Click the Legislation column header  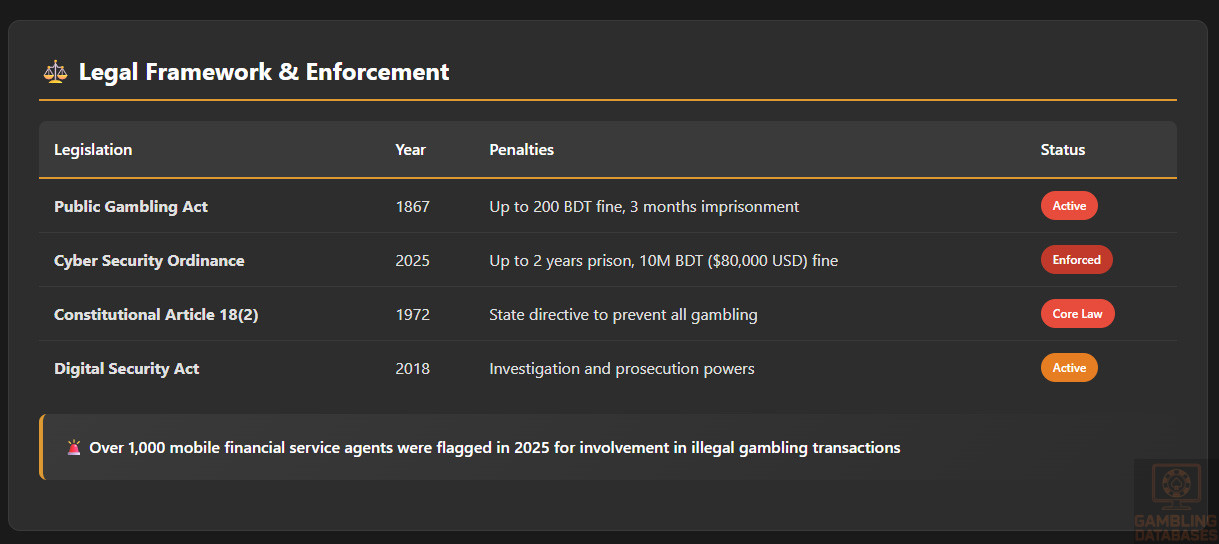point(93,150)
